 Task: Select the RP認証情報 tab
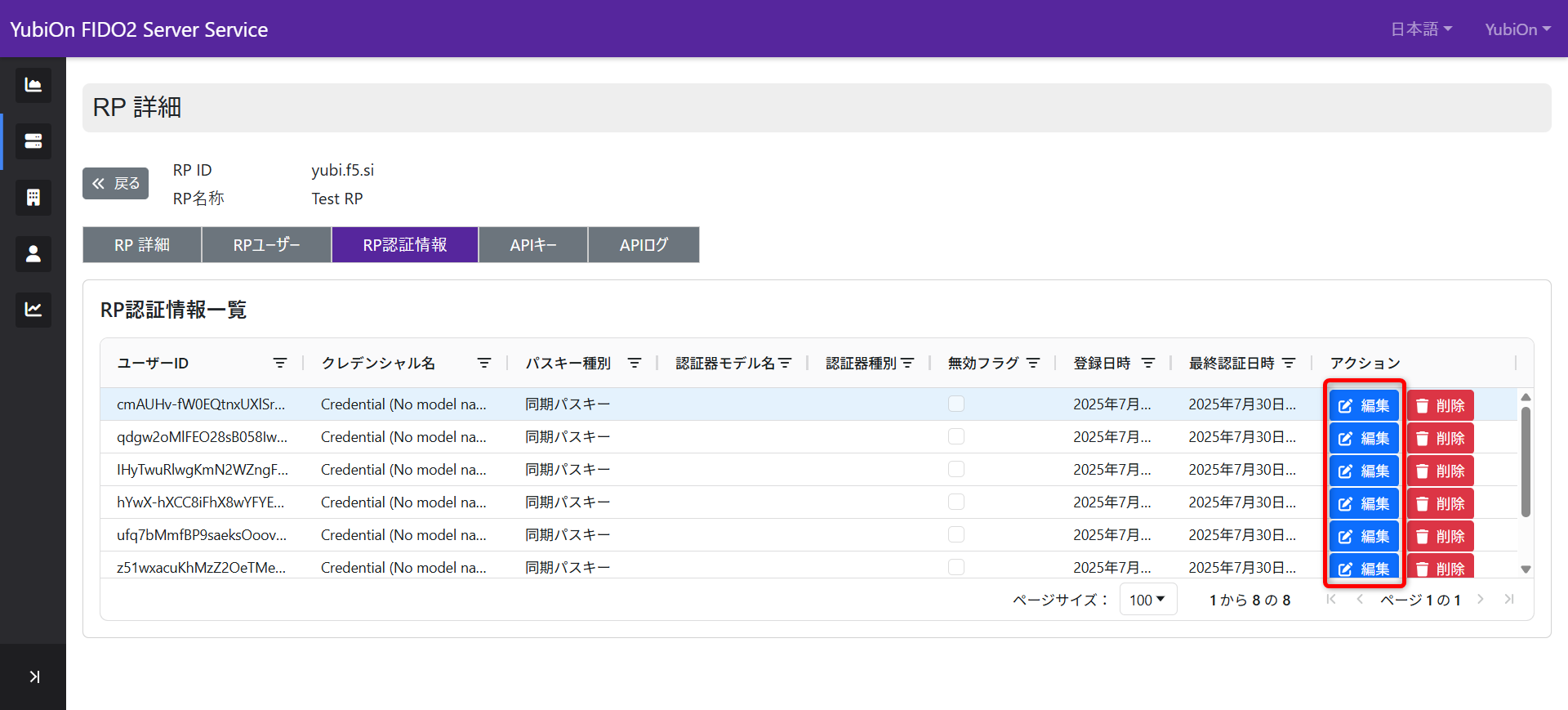(405, 245)
